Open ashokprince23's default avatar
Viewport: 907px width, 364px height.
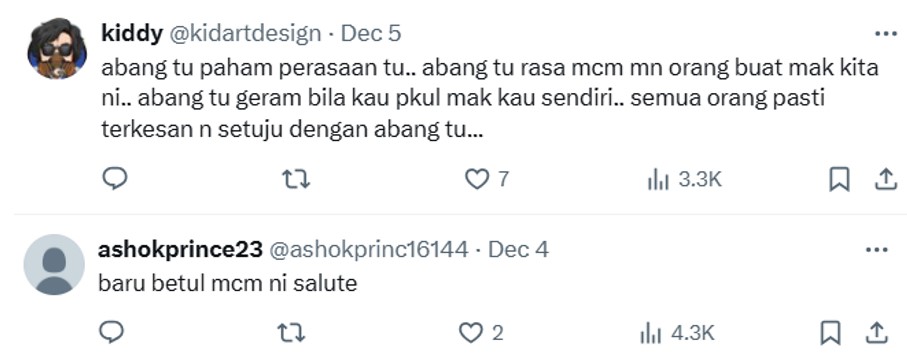(54, 264)
